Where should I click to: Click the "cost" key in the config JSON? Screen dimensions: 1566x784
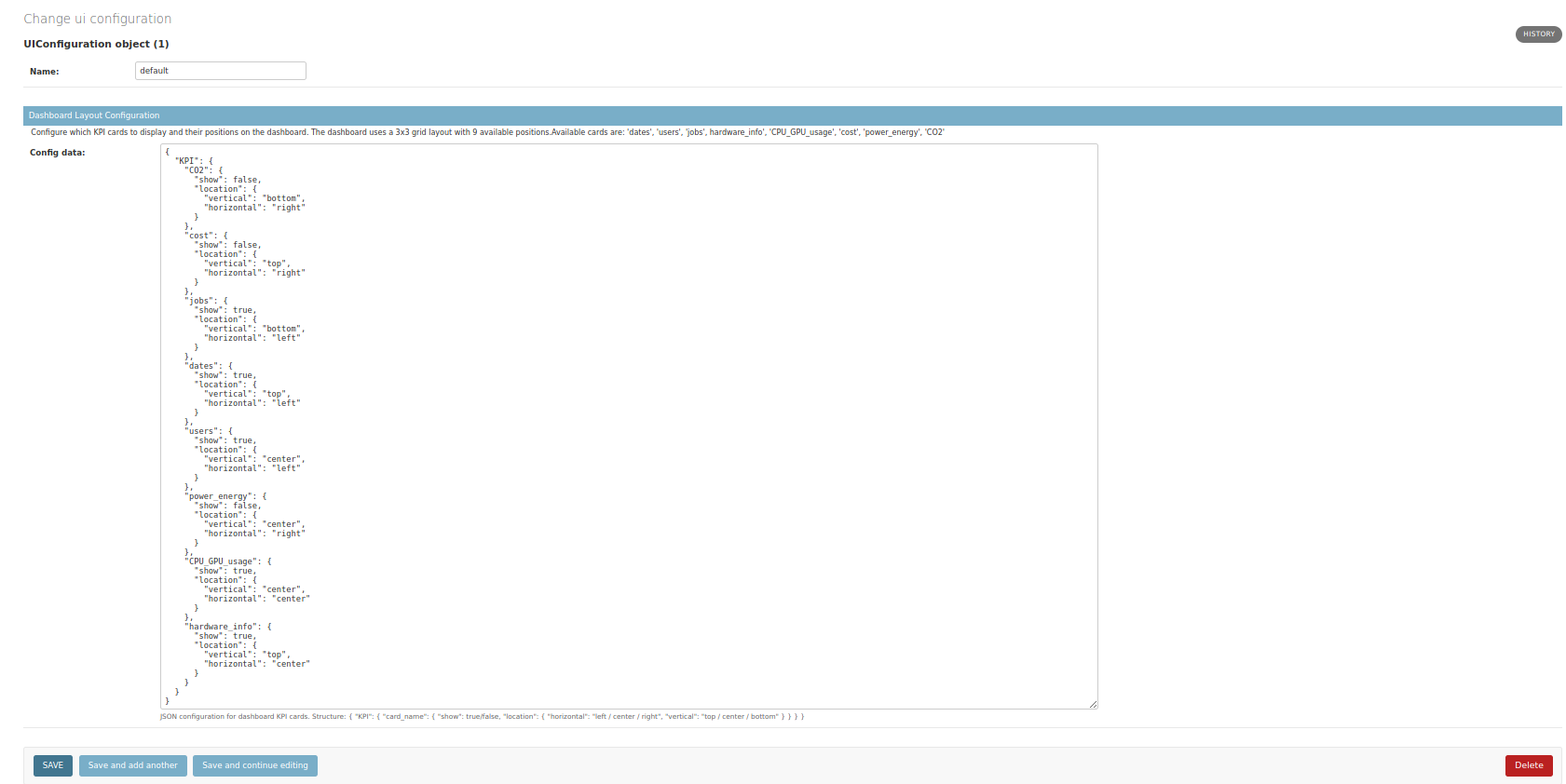(x=200, y=236)
